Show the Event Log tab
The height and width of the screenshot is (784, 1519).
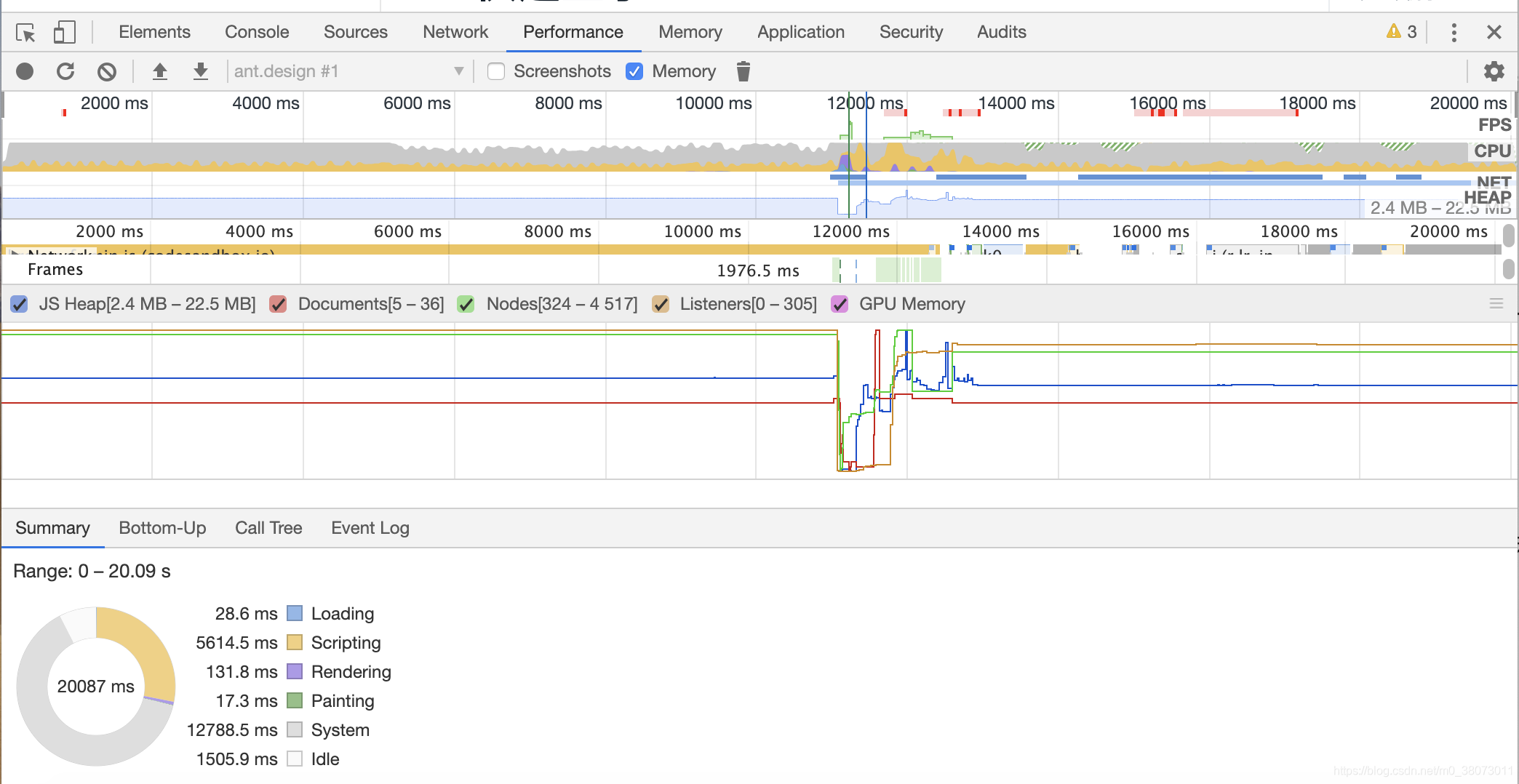click(x=370, y=528)
